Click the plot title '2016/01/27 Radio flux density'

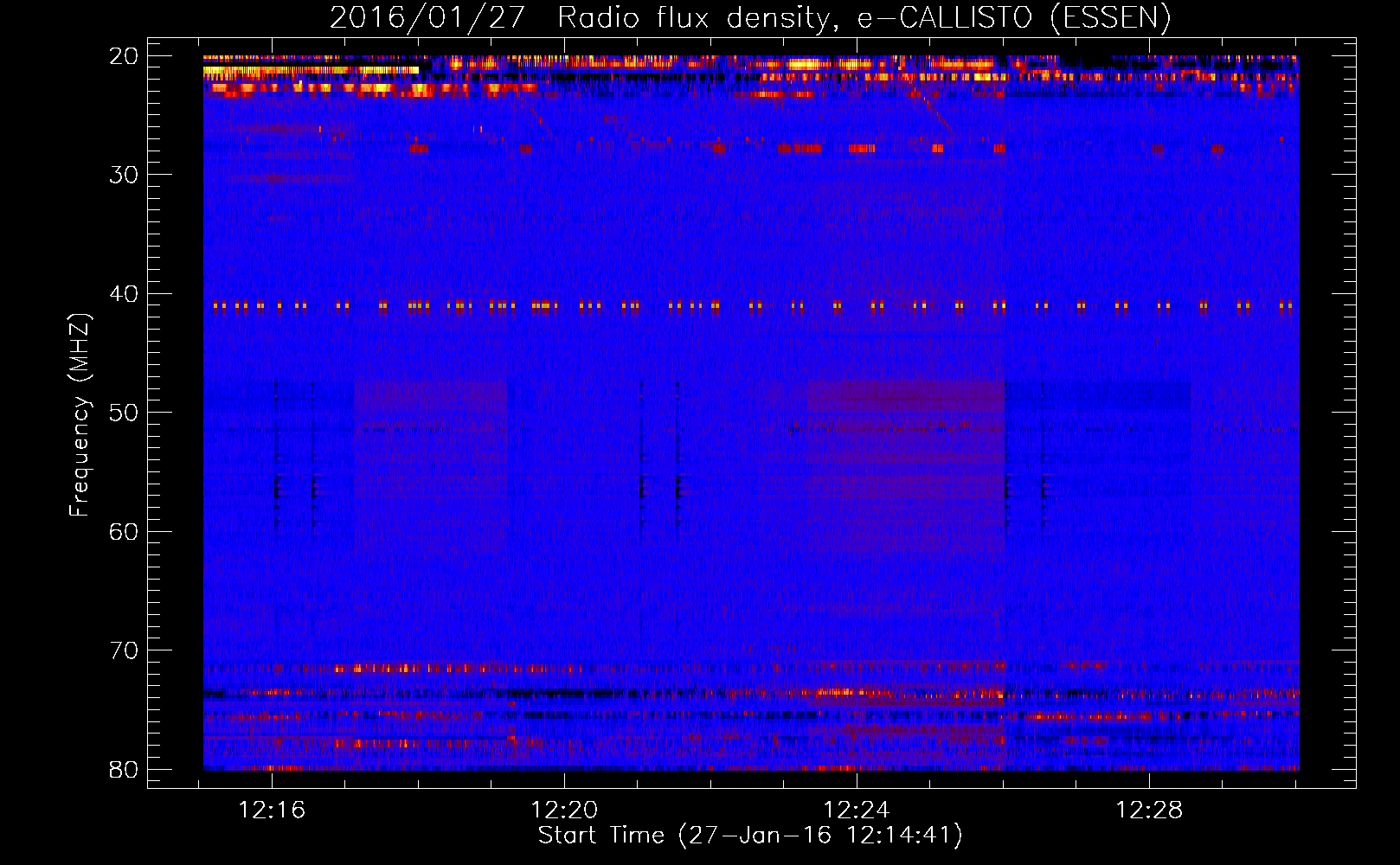click(x=750, y=18)
